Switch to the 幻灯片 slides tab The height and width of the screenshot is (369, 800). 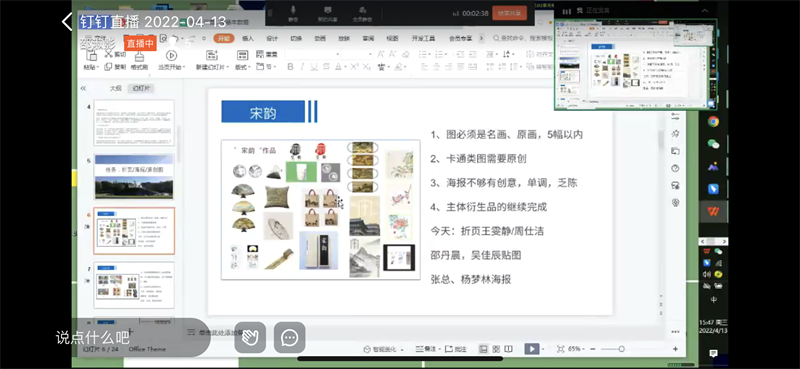coord(141,88)
